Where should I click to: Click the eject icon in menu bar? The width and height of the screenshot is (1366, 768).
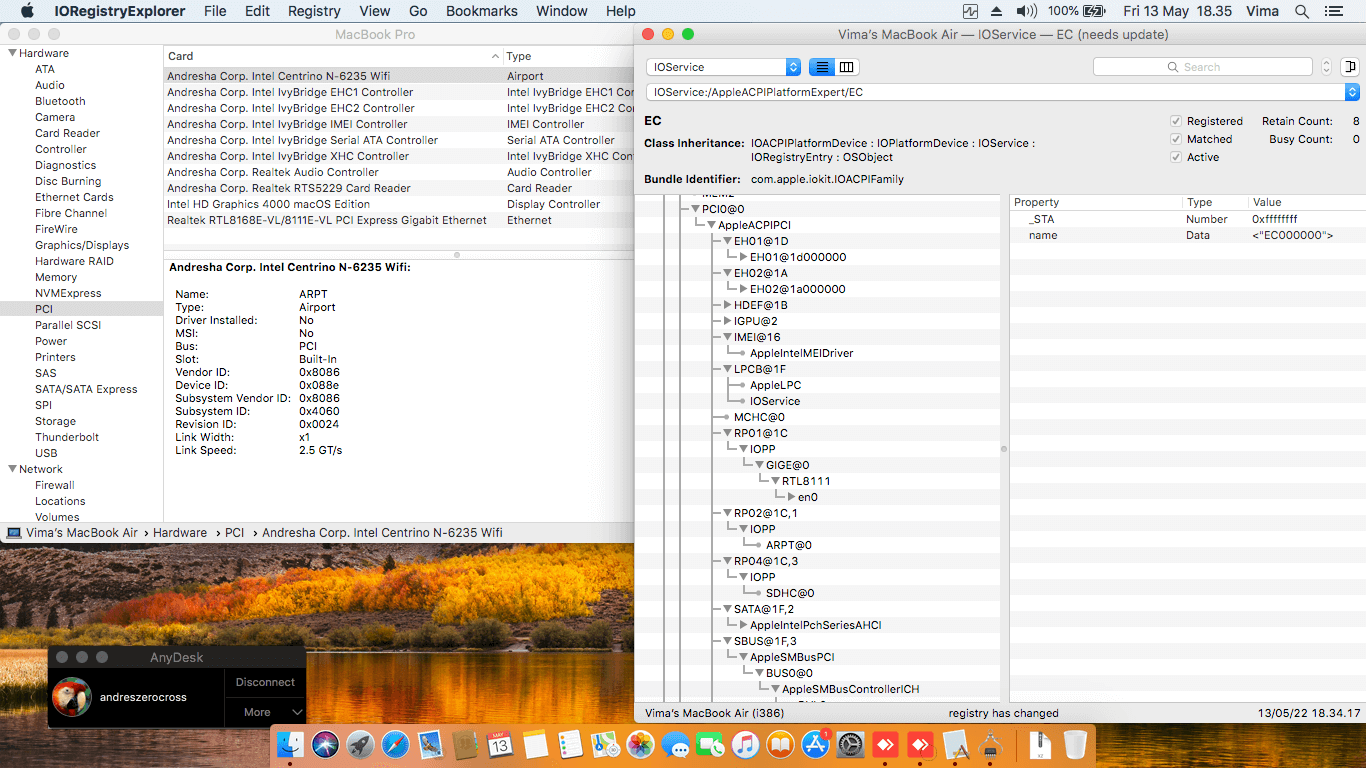[997, 11]
